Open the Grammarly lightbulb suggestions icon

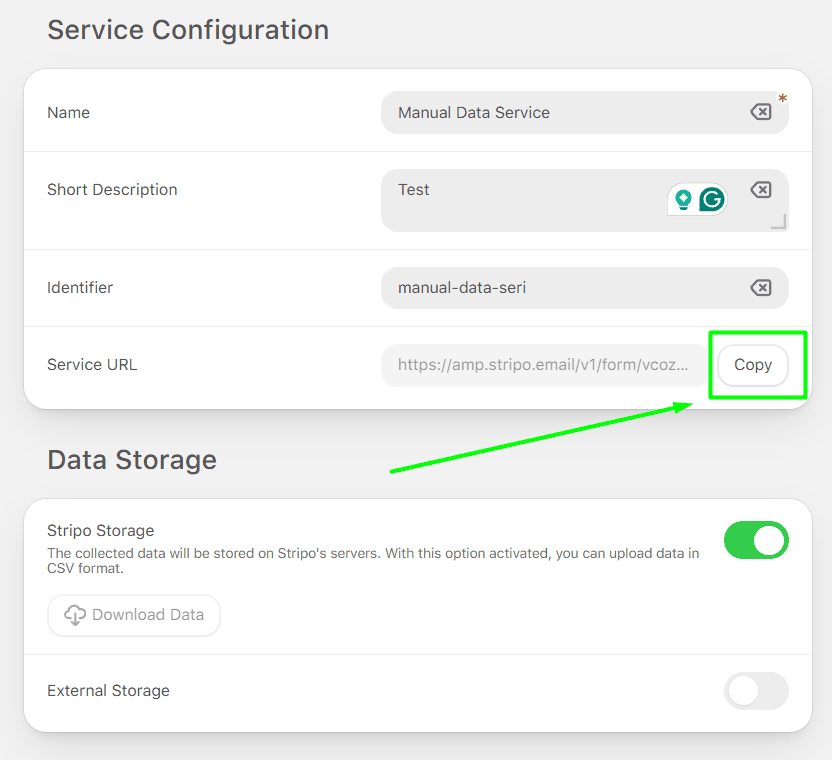pyautogui.click(x=683, y=199)
